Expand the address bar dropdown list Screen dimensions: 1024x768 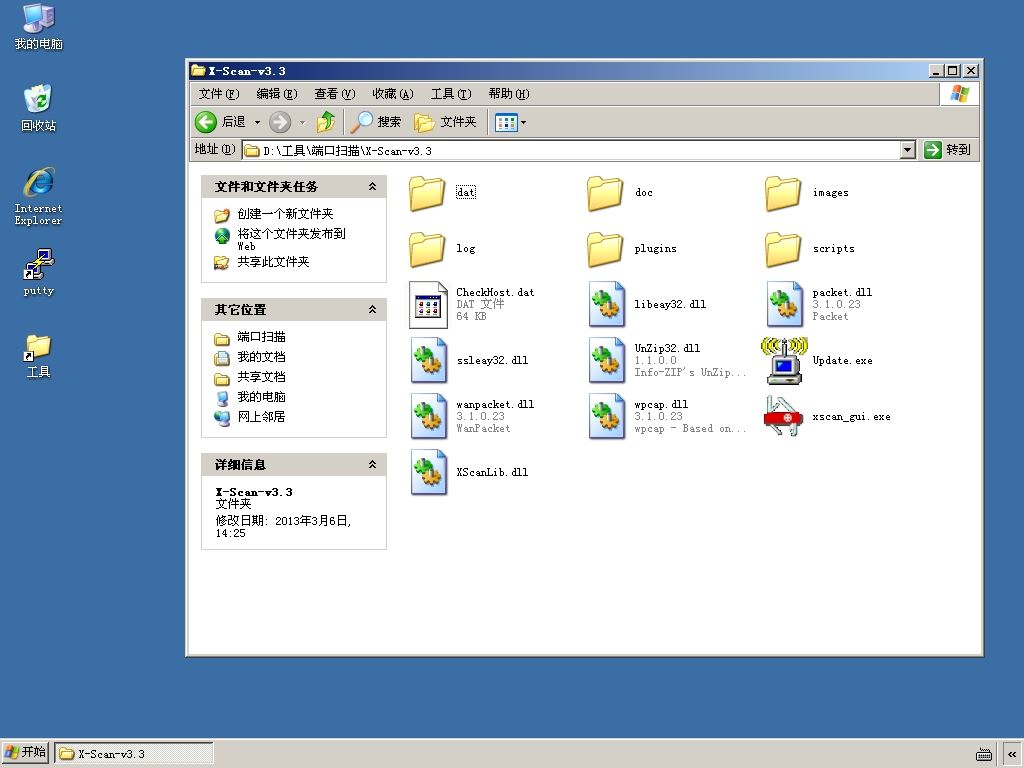pyautogui.click(x=908, y=150)
